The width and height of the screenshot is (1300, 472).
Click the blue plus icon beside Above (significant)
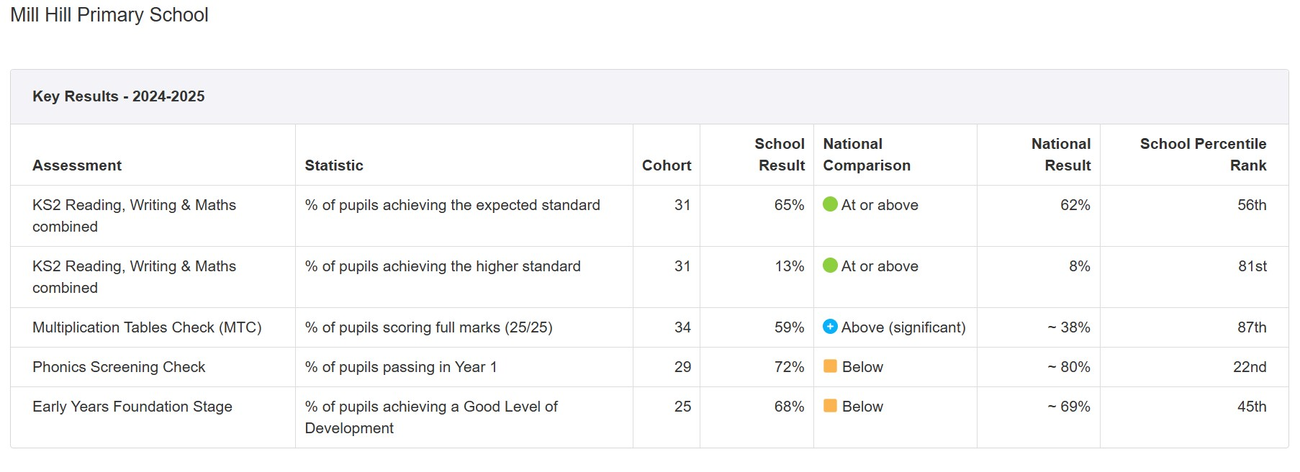tap(830, 327)
